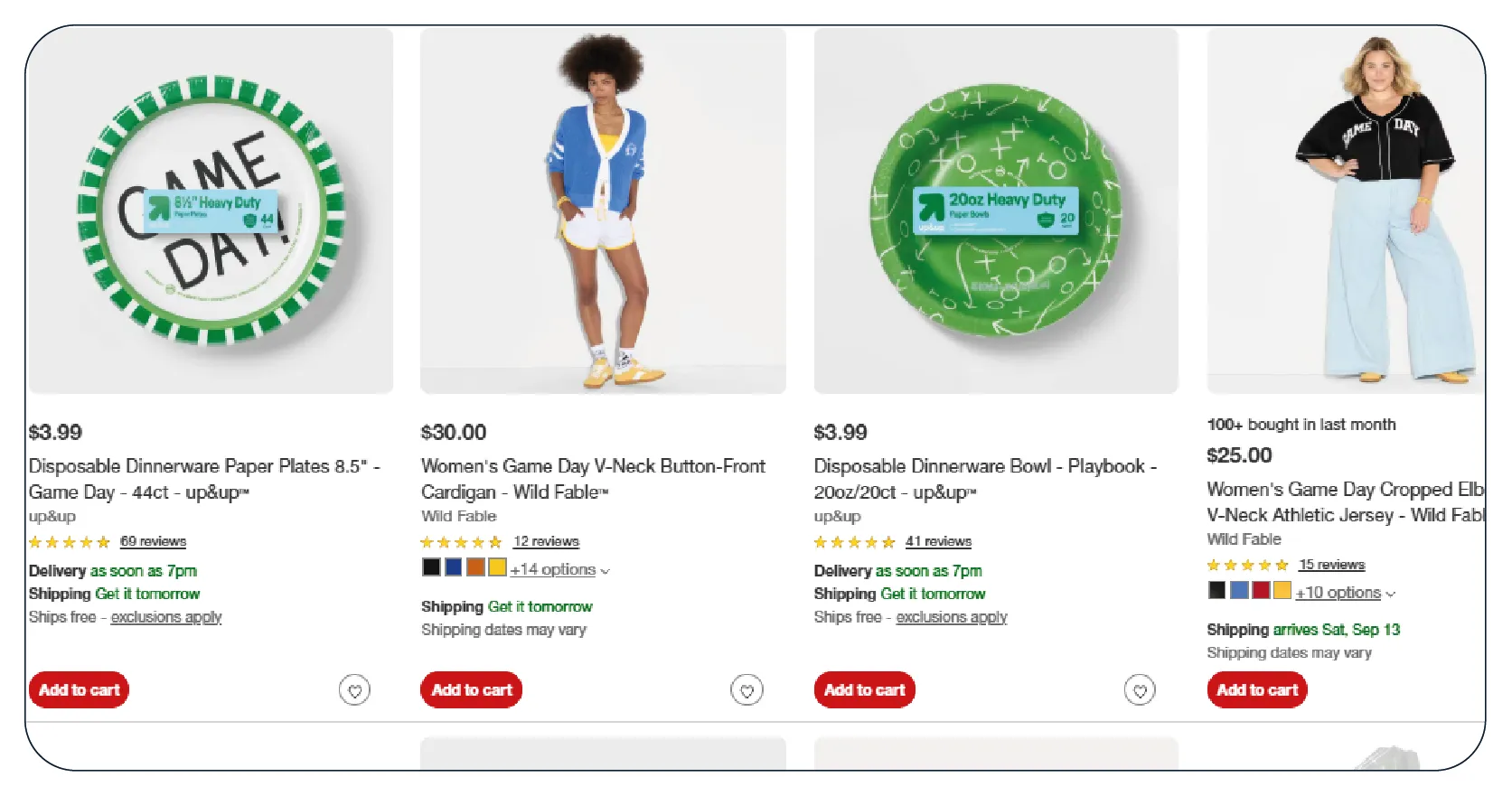Add the Cropped Athletic Jersey to cart

pyautogui.click(x=1256, y=690)
